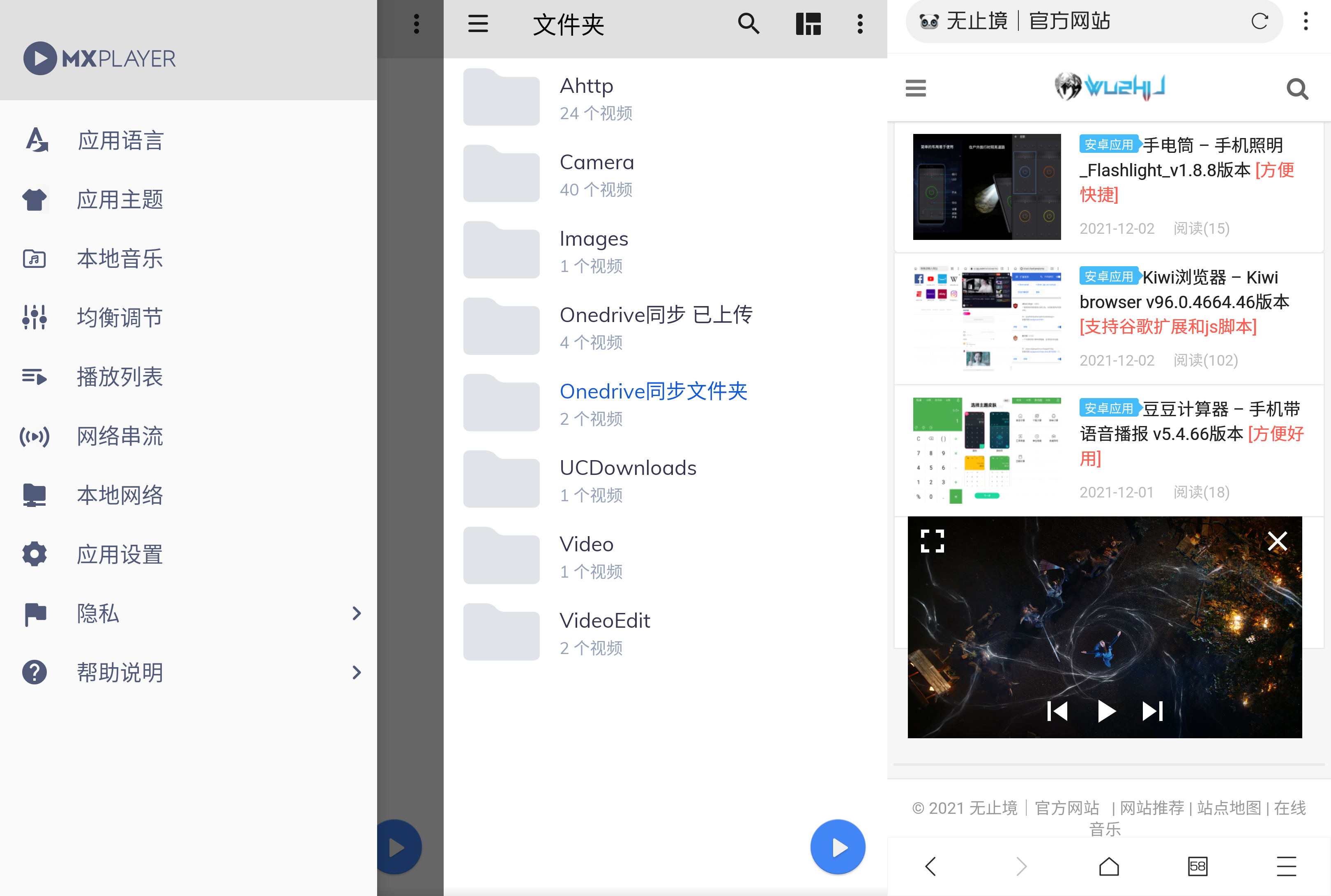Click the Kiwi browser article thumbnail
The width and height of the screenshot is (1331, 896).
click(986, 319)
